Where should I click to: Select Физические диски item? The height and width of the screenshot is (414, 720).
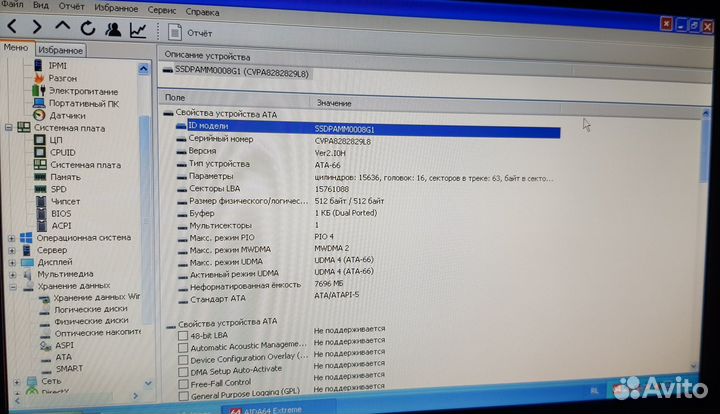pos(91,321)
